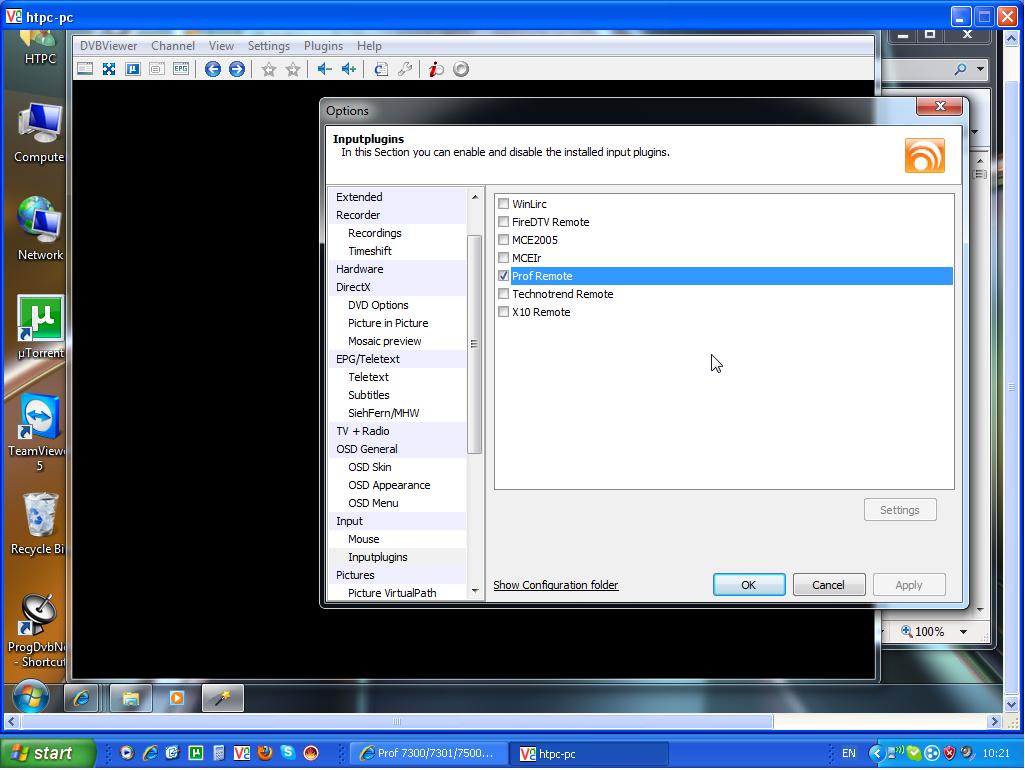This screenshot has width=1025, height=770.
Task: Click the OK button
Action: coord(748,585)
